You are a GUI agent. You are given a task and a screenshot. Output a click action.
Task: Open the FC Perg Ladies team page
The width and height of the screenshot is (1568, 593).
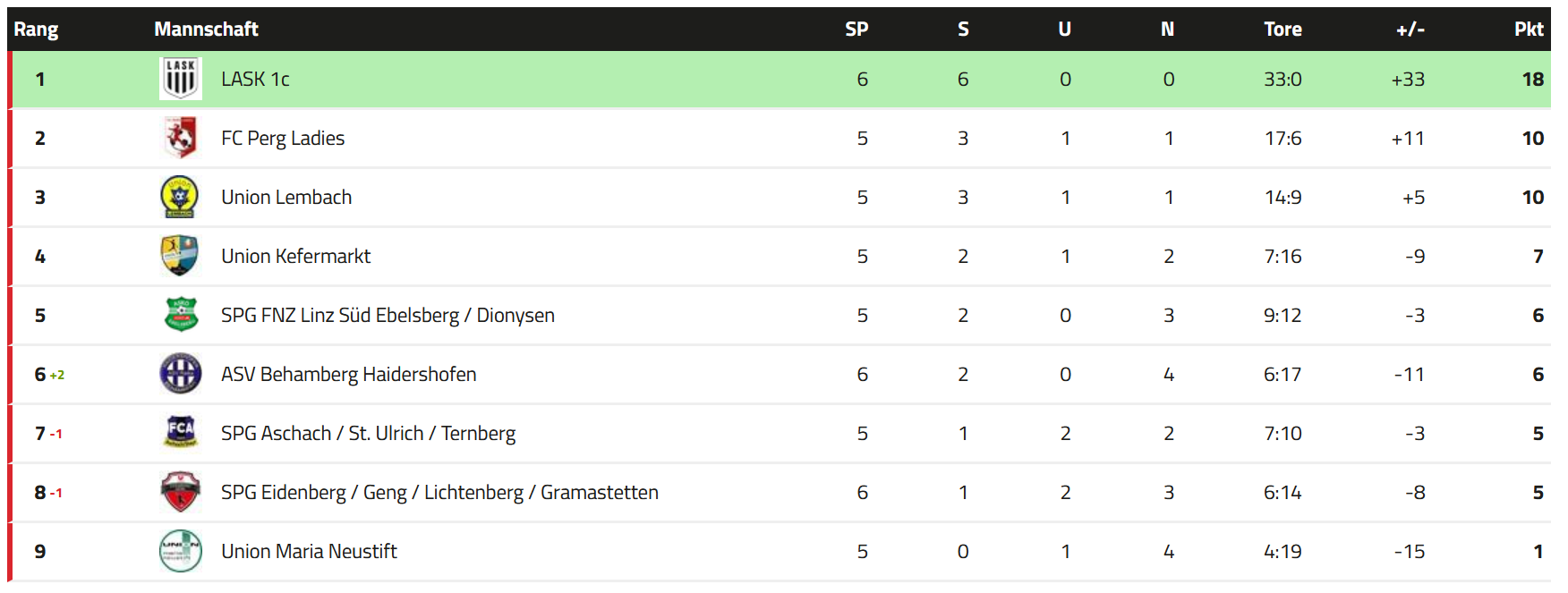tap(283, 138)
